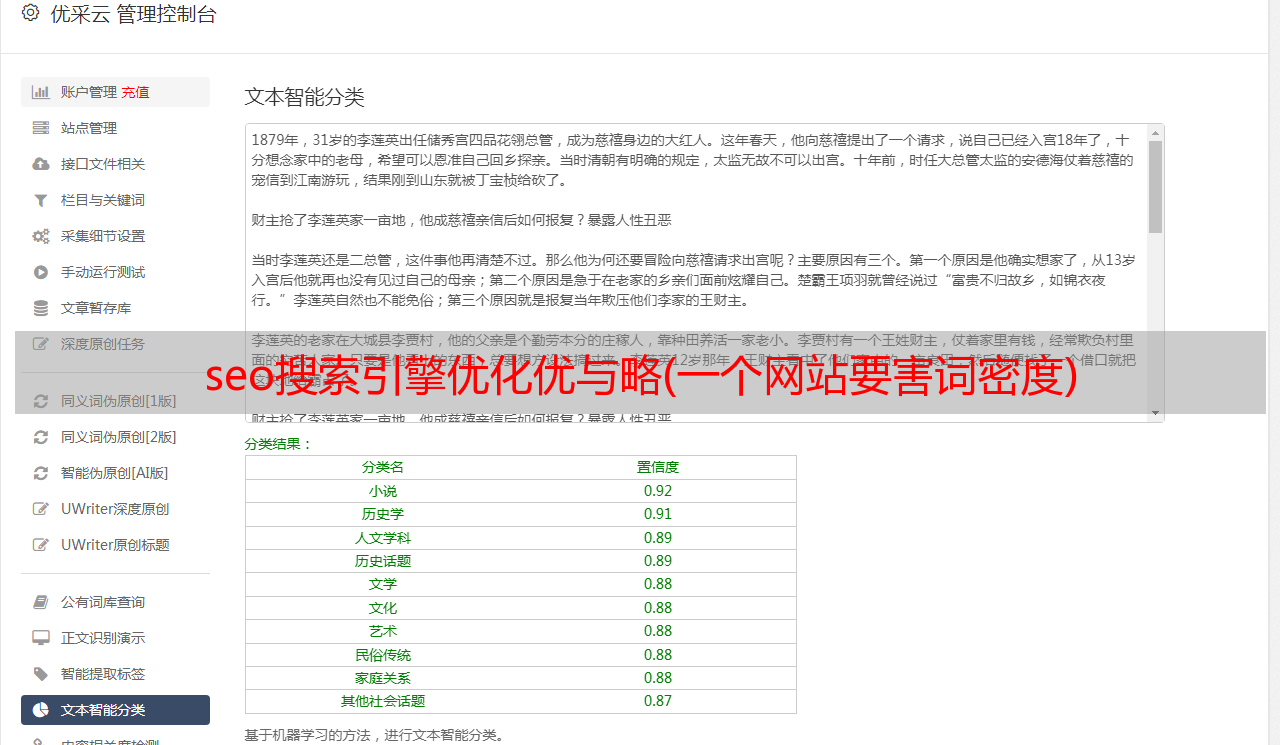Click the 分类结果 label
The height and width of the screenshot is (745, 1280).
[x=278, y=444]
